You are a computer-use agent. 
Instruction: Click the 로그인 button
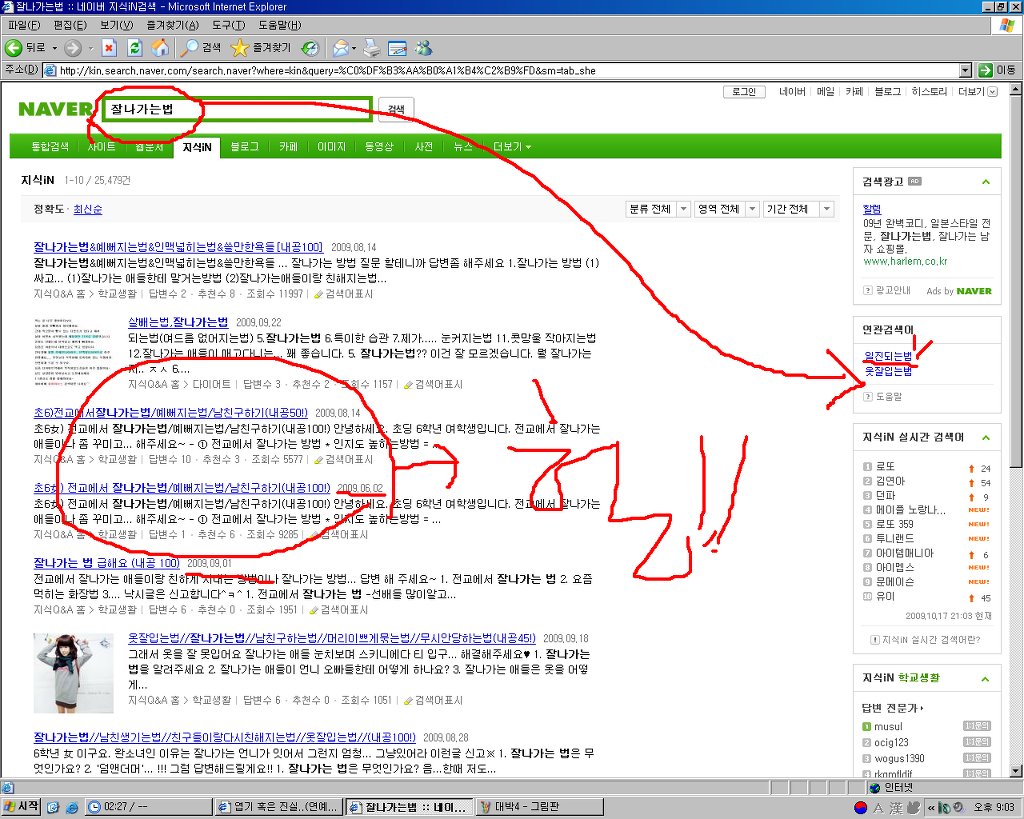click(x=744, y=91)
